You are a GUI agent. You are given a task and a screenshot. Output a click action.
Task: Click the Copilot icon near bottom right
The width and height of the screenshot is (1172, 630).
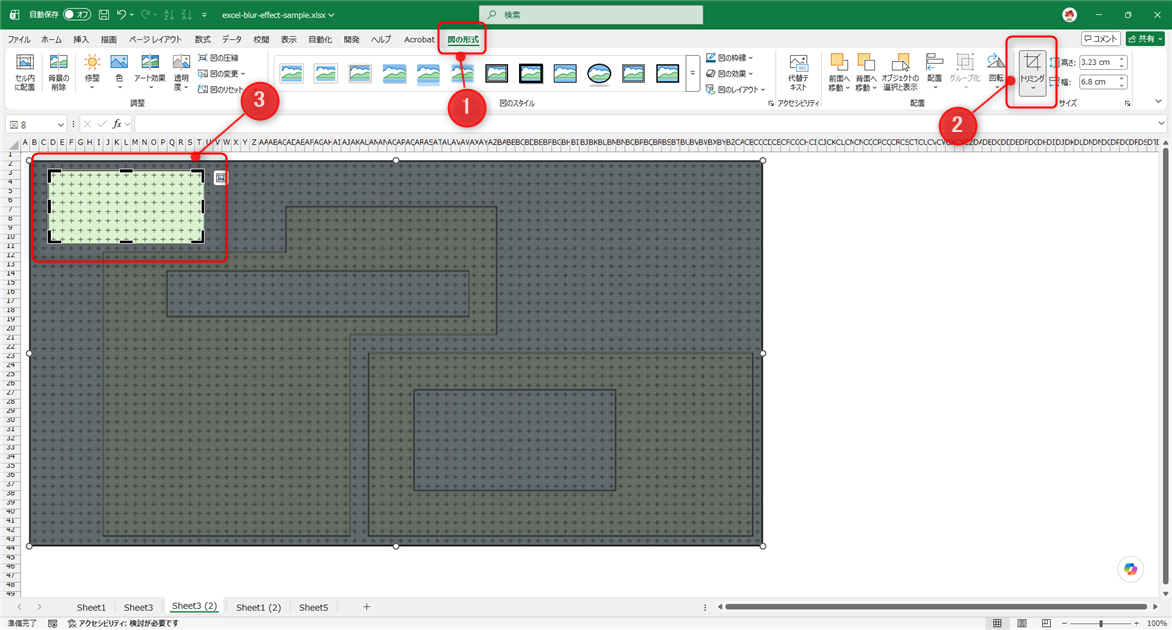tap(1130, 569)
